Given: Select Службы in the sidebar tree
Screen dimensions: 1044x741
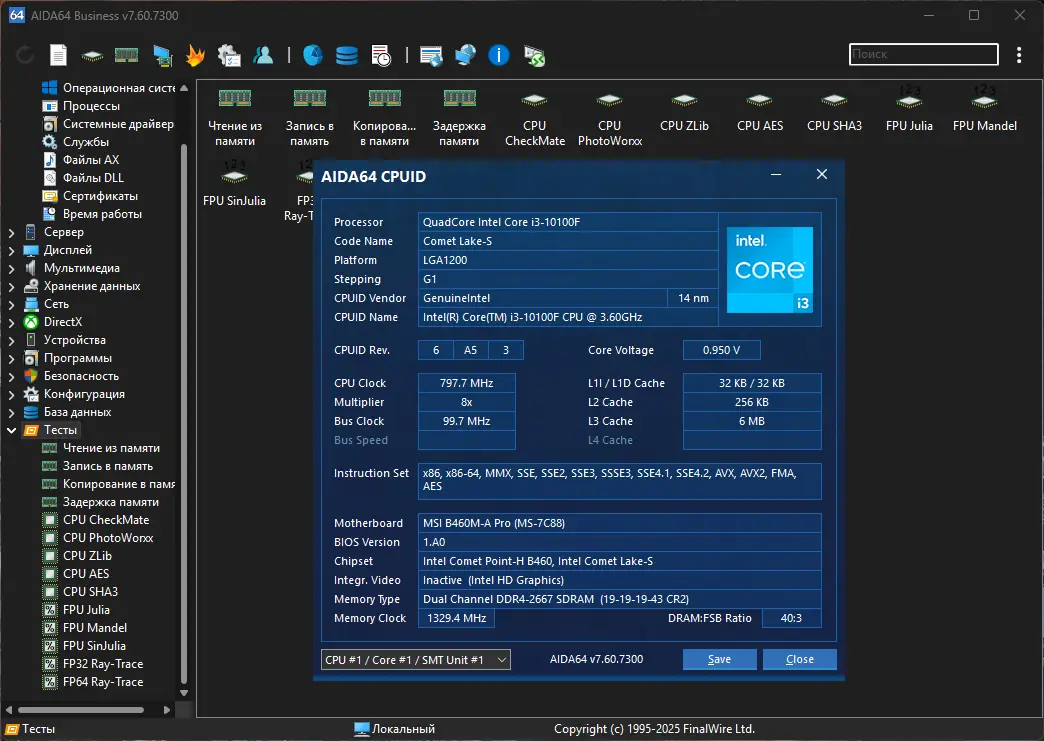Looking at the screenshot, I should 85,142.
